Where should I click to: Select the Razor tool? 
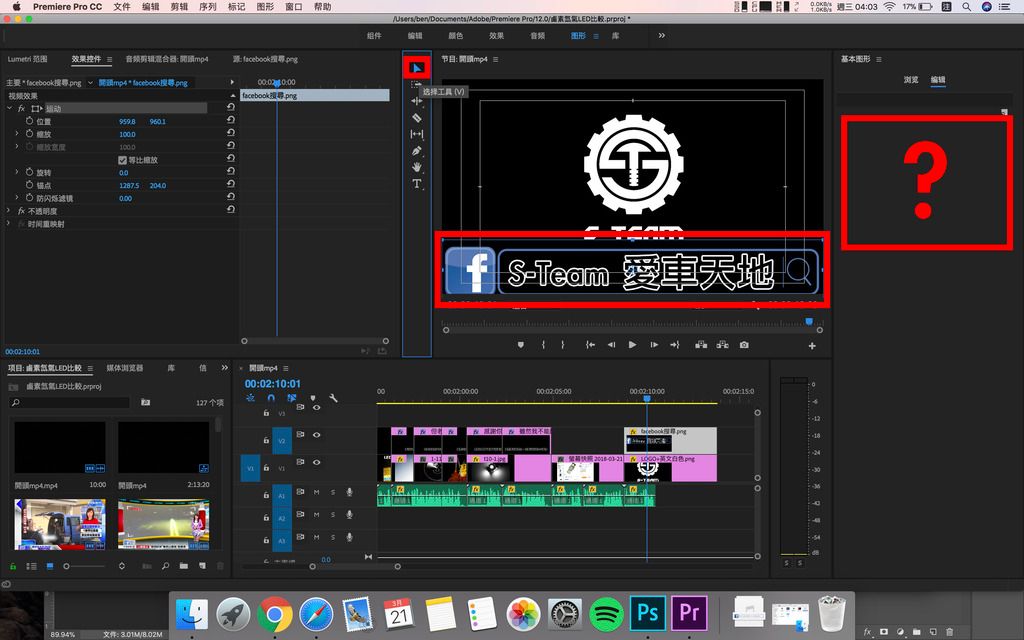click(417, 118)
